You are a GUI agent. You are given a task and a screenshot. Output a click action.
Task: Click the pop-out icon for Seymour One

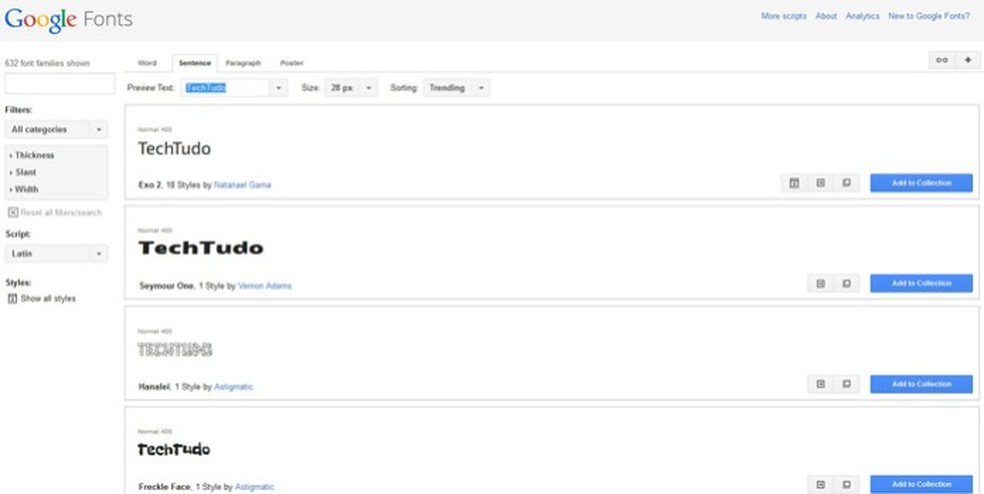[x=847, y=284]
